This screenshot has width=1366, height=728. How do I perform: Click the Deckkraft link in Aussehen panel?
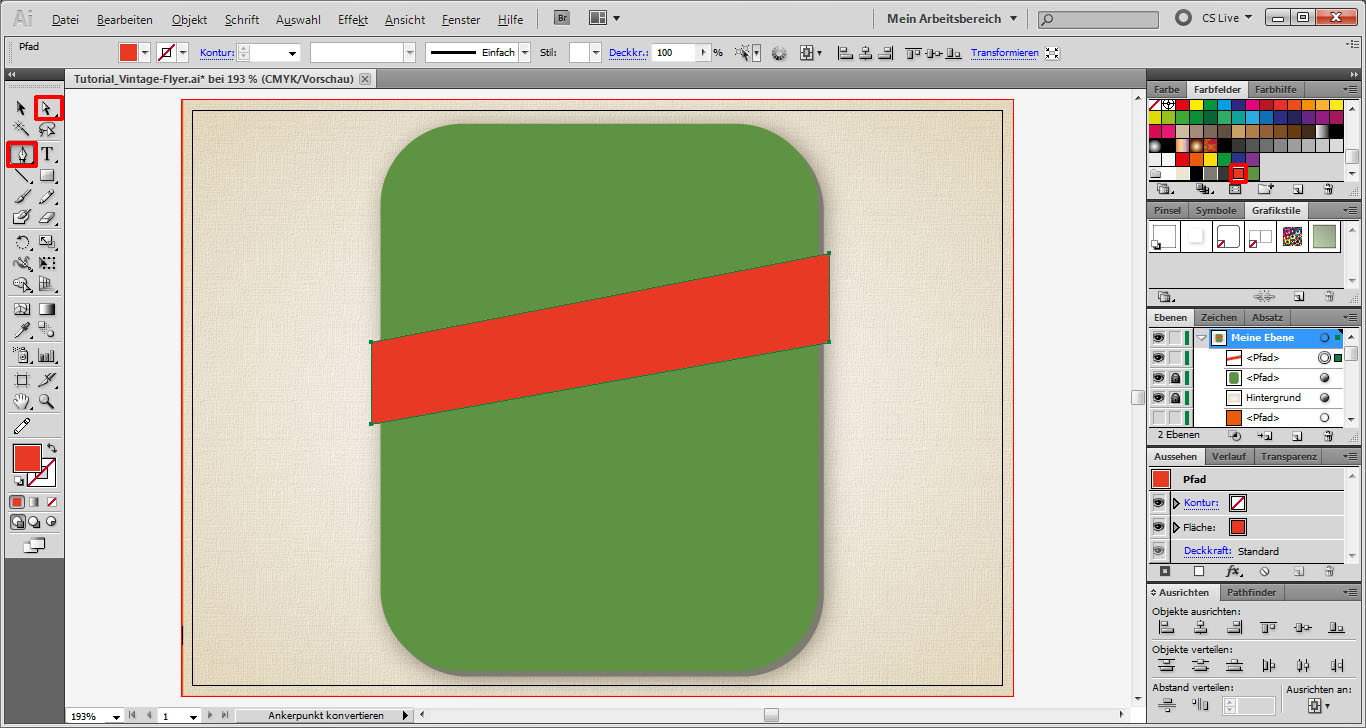[x=1207, y=551]
